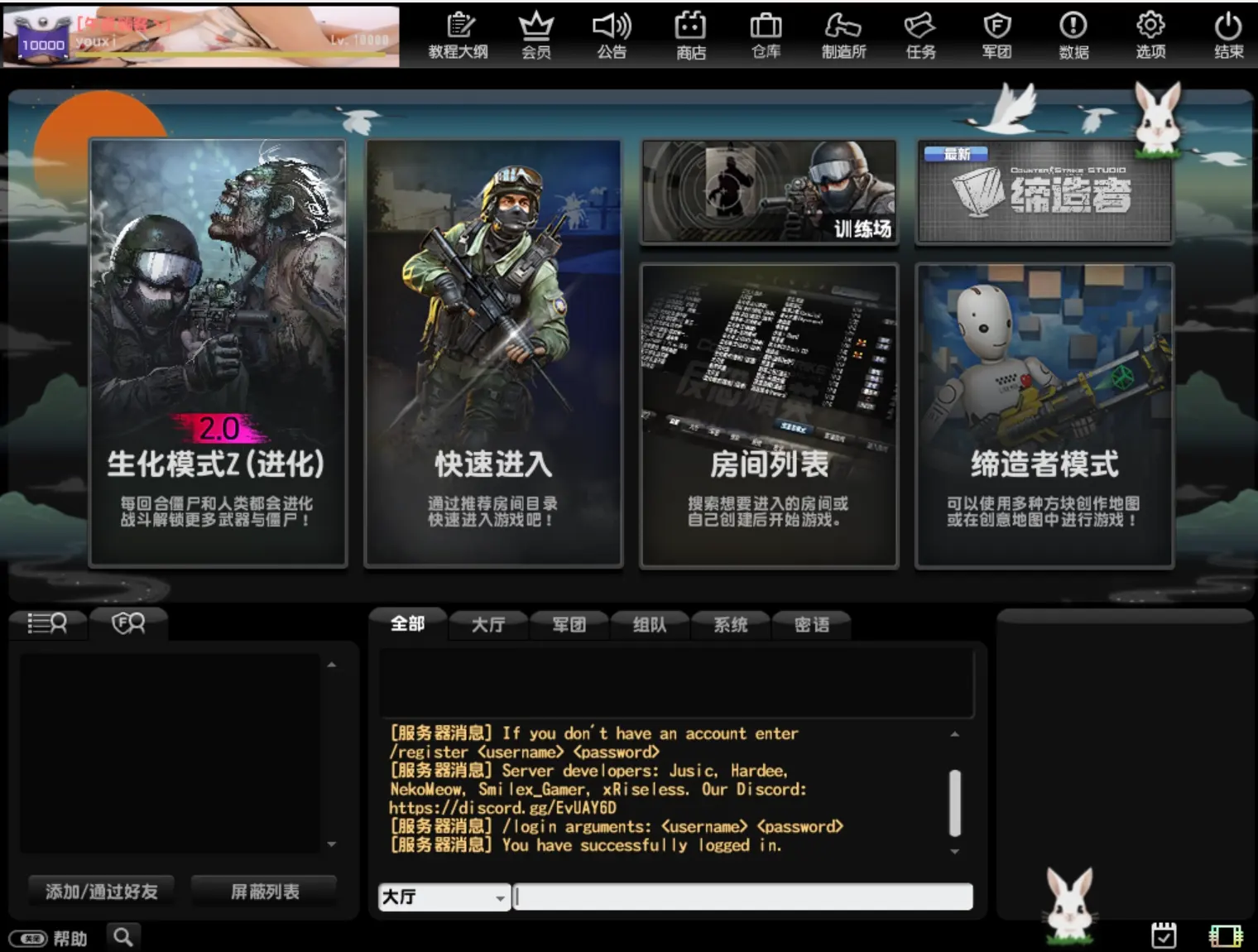Select the 系统 system chat tab
The image size is (1258, 952).
coord(731,624)
